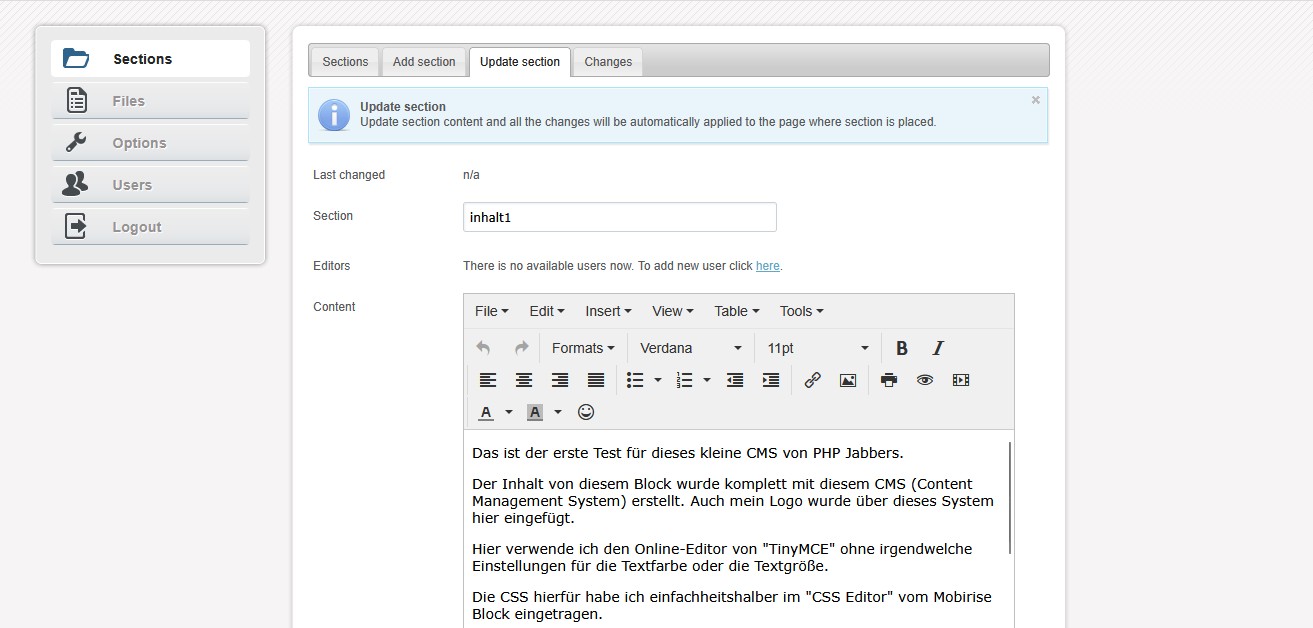The image size is (1313, 628).
Task: Click the Print icon in editor
Action: (x=889, y=380)
